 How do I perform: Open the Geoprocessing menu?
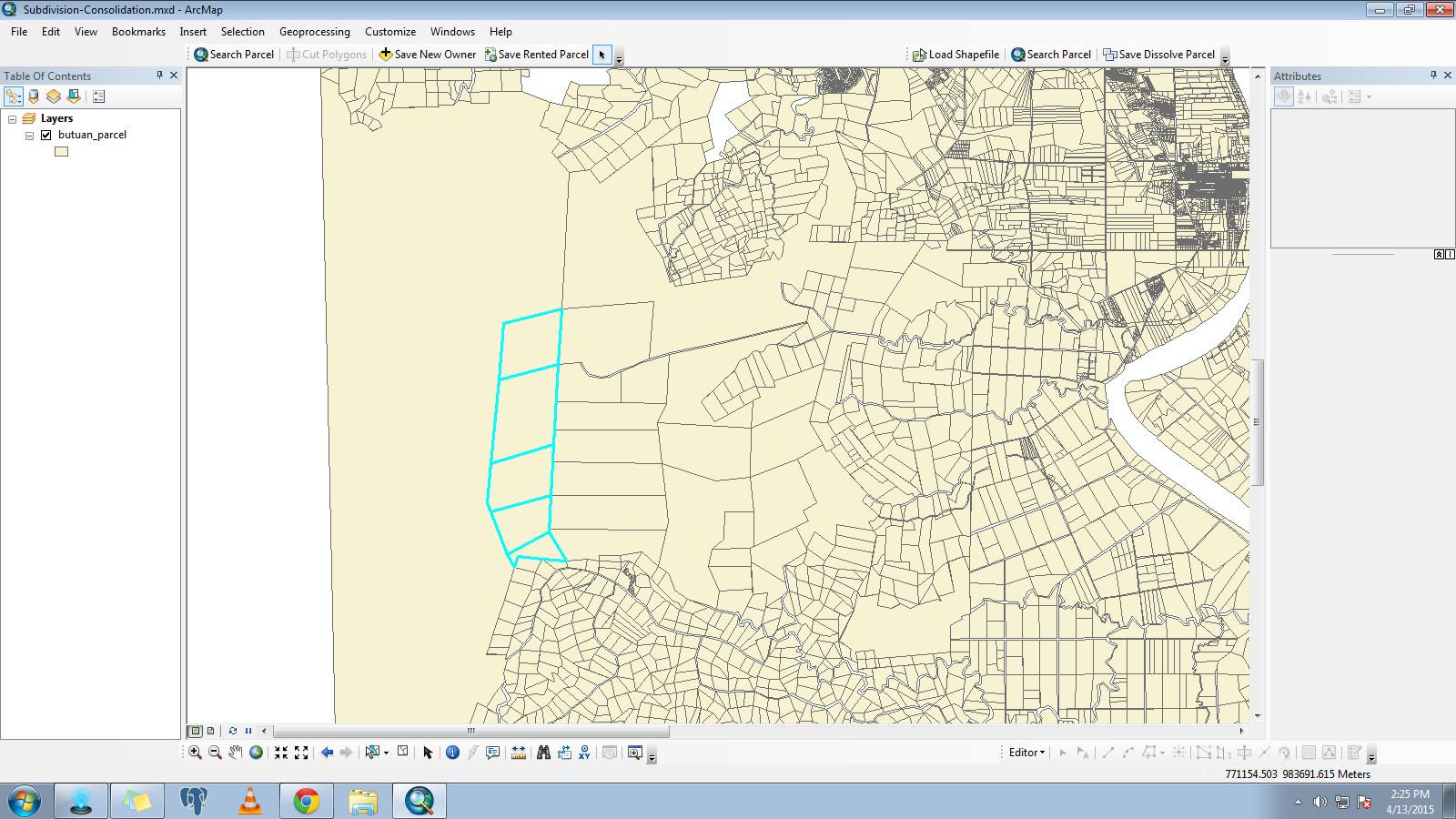pyautogui.click(x=314, y=32)
